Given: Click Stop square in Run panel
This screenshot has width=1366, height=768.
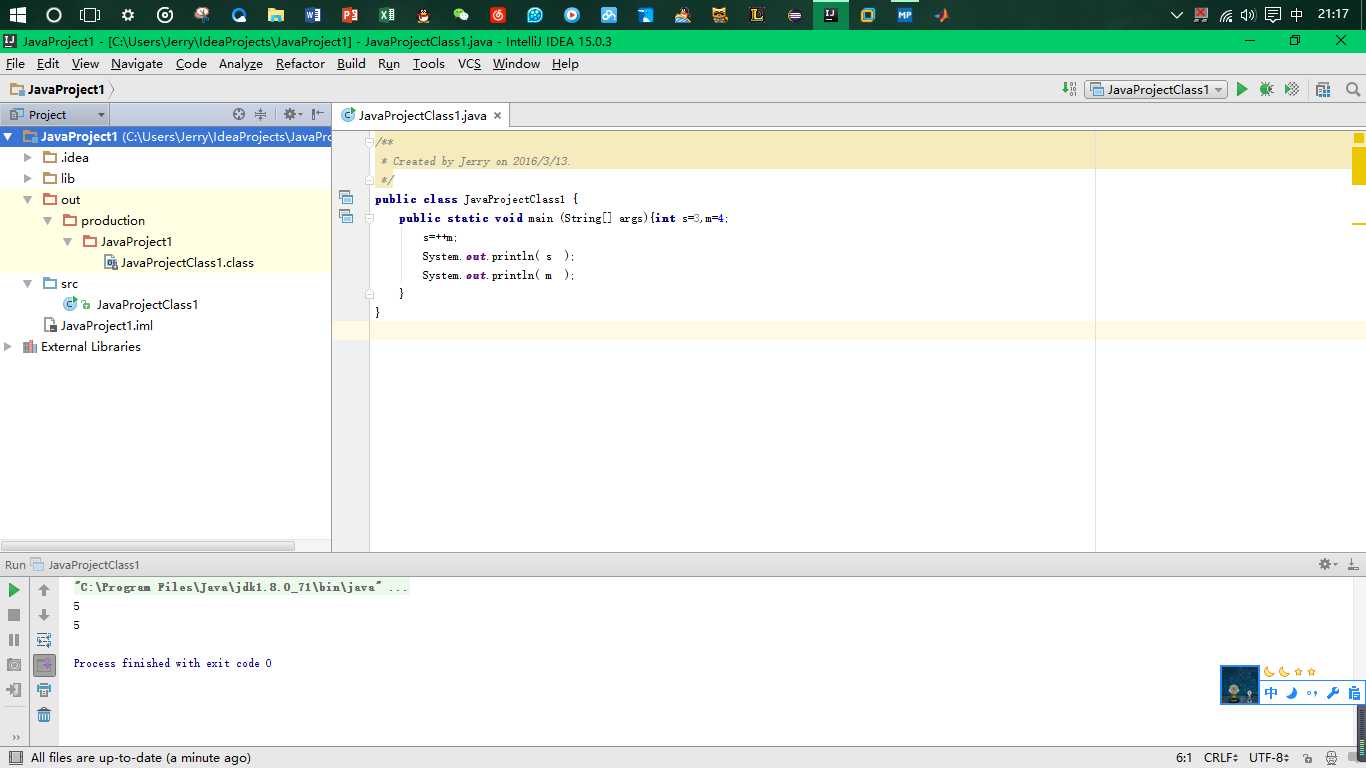Looking at the screenshot, I should [14, 615].
